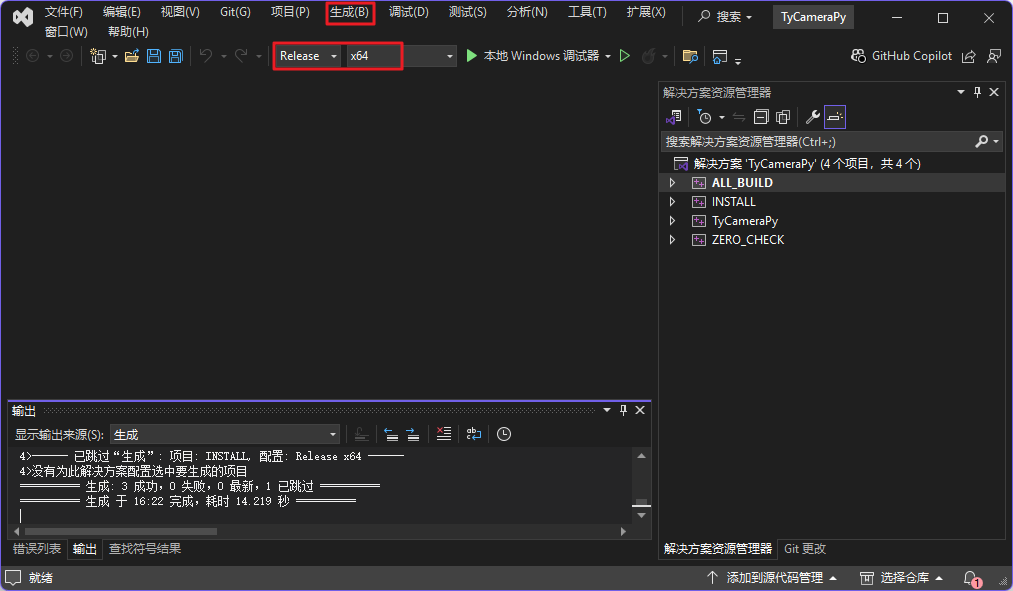1013x591 pixels.
Task: Switch to the 错误列表 tab
Action: 37,549
